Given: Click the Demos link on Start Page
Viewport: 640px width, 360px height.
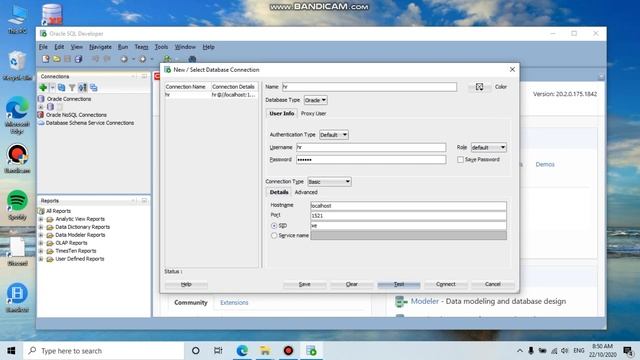Looking at the screenshot, I should coord(545,164).
